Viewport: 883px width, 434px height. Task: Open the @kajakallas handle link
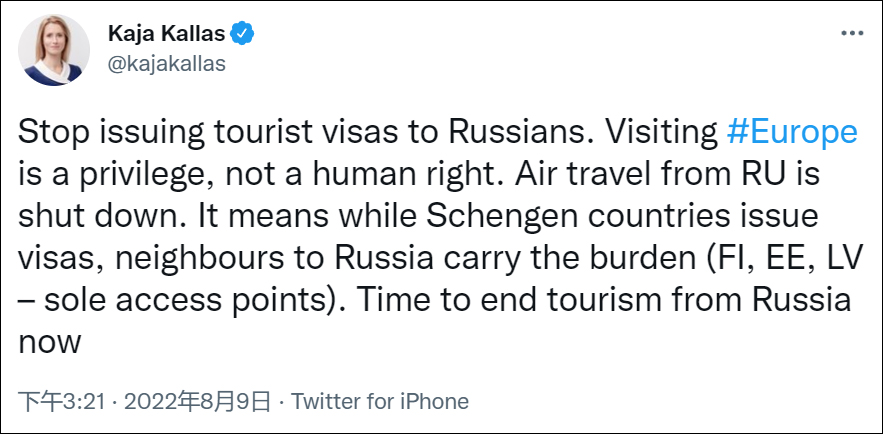pyautogui.click(x=167, y=63)
